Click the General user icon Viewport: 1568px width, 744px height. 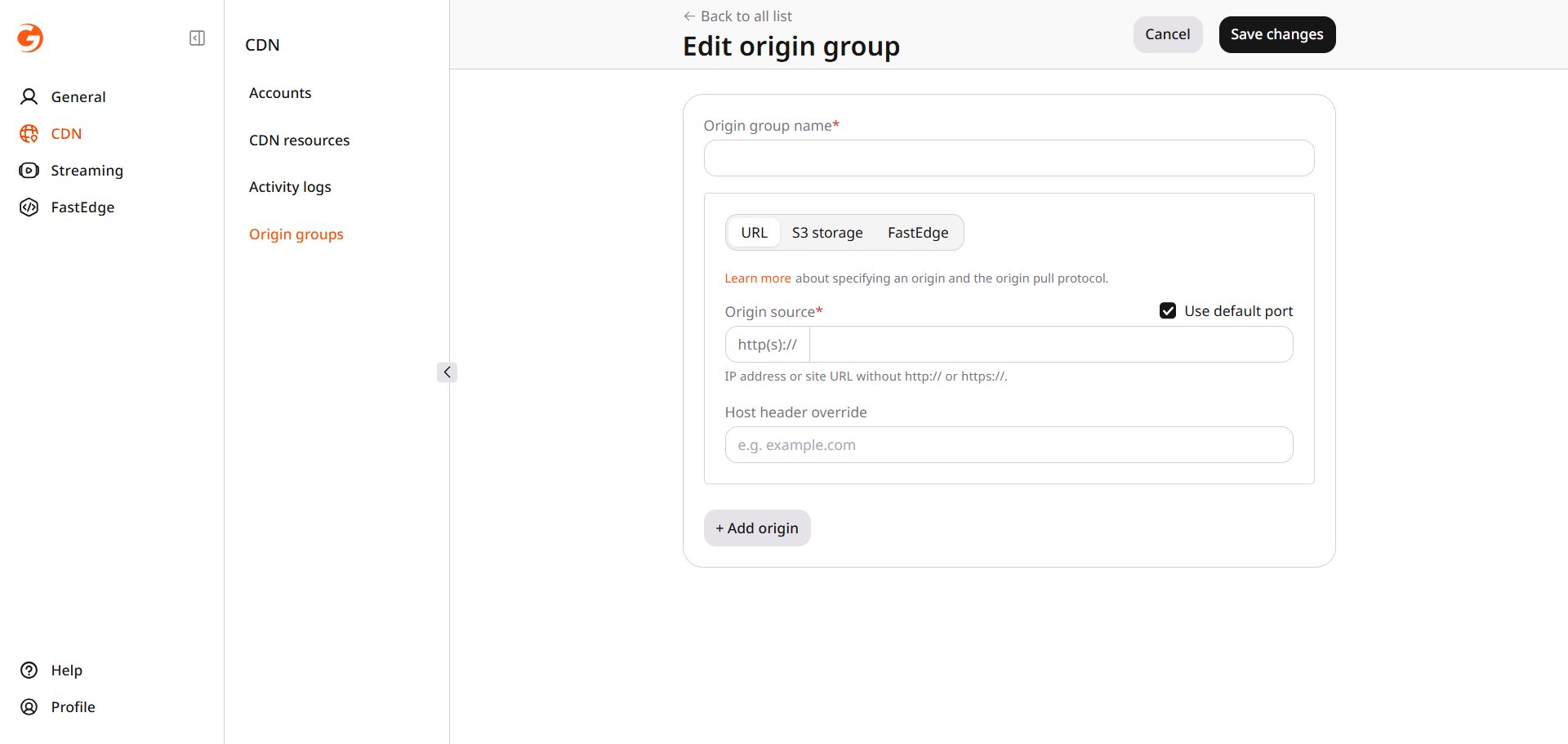[x=29, y=97]
